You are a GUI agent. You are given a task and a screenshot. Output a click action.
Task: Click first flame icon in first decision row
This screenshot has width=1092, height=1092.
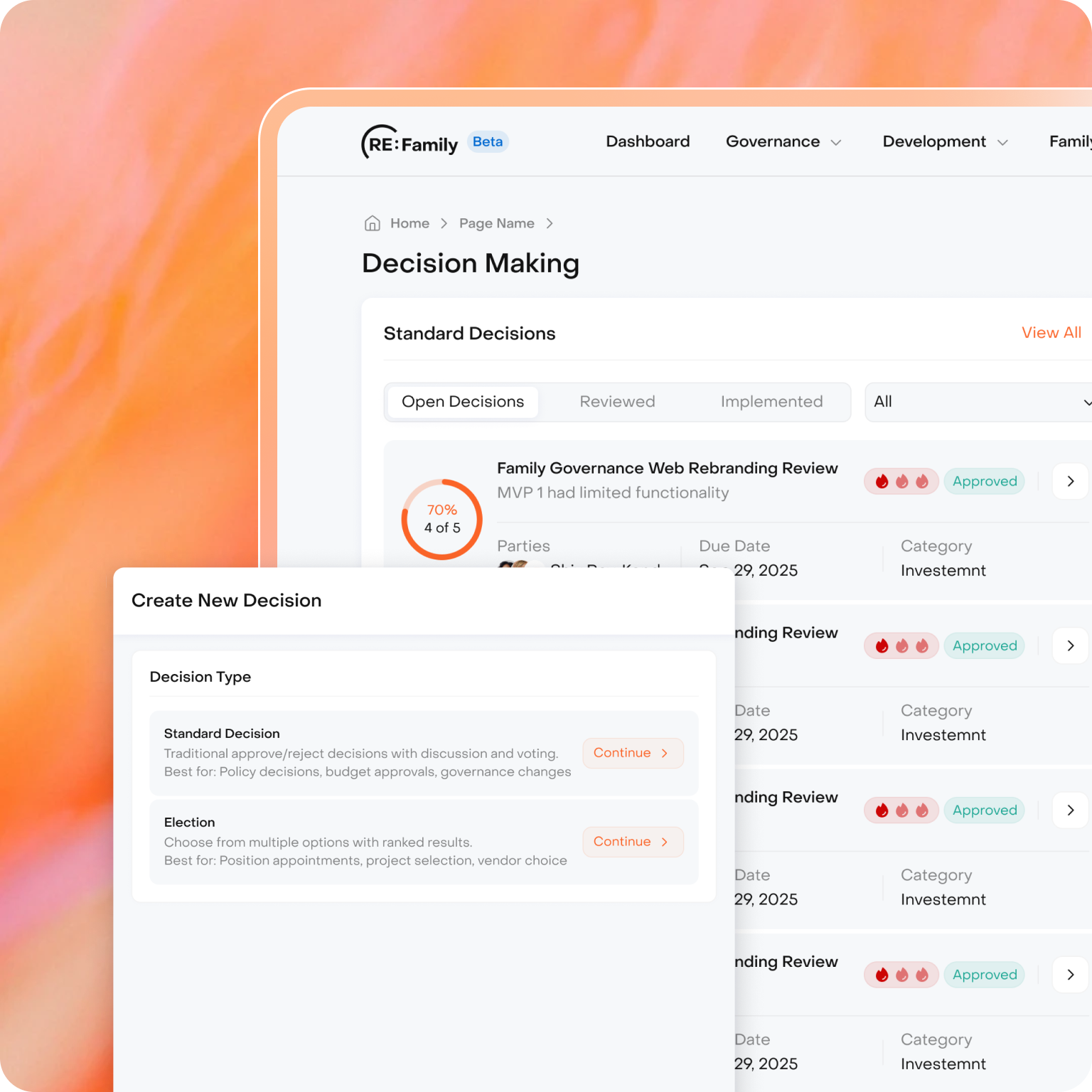pyautogui.click(x=882, y=481)
